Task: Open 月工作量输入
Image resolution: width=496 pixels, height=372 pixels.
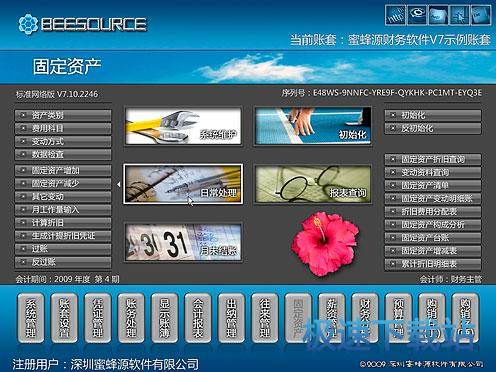Action: pyautogui.click(x=63, y=210)
